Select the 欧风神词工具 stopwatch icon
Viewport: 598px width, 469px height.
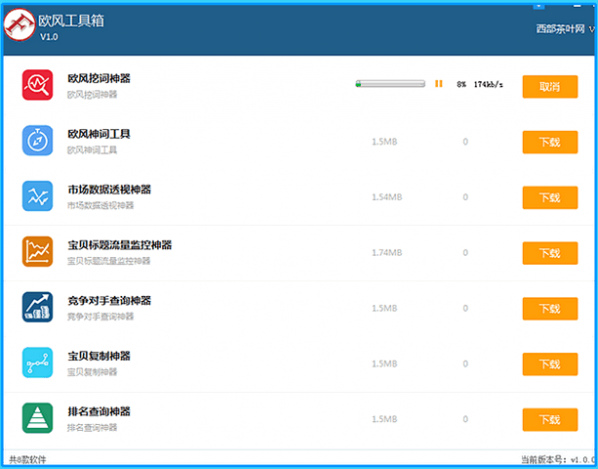pyautogui.click(x=37, y=140)
